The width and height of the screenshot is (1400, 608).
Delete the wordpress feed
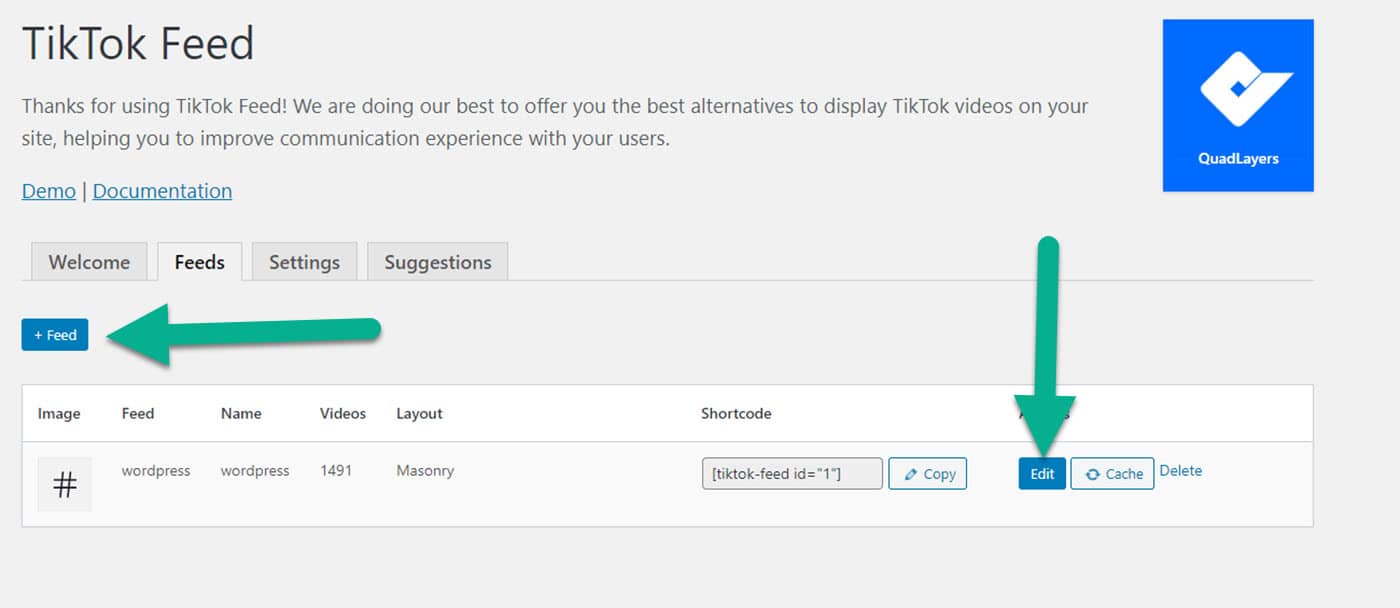click(x=1181, y=471)
